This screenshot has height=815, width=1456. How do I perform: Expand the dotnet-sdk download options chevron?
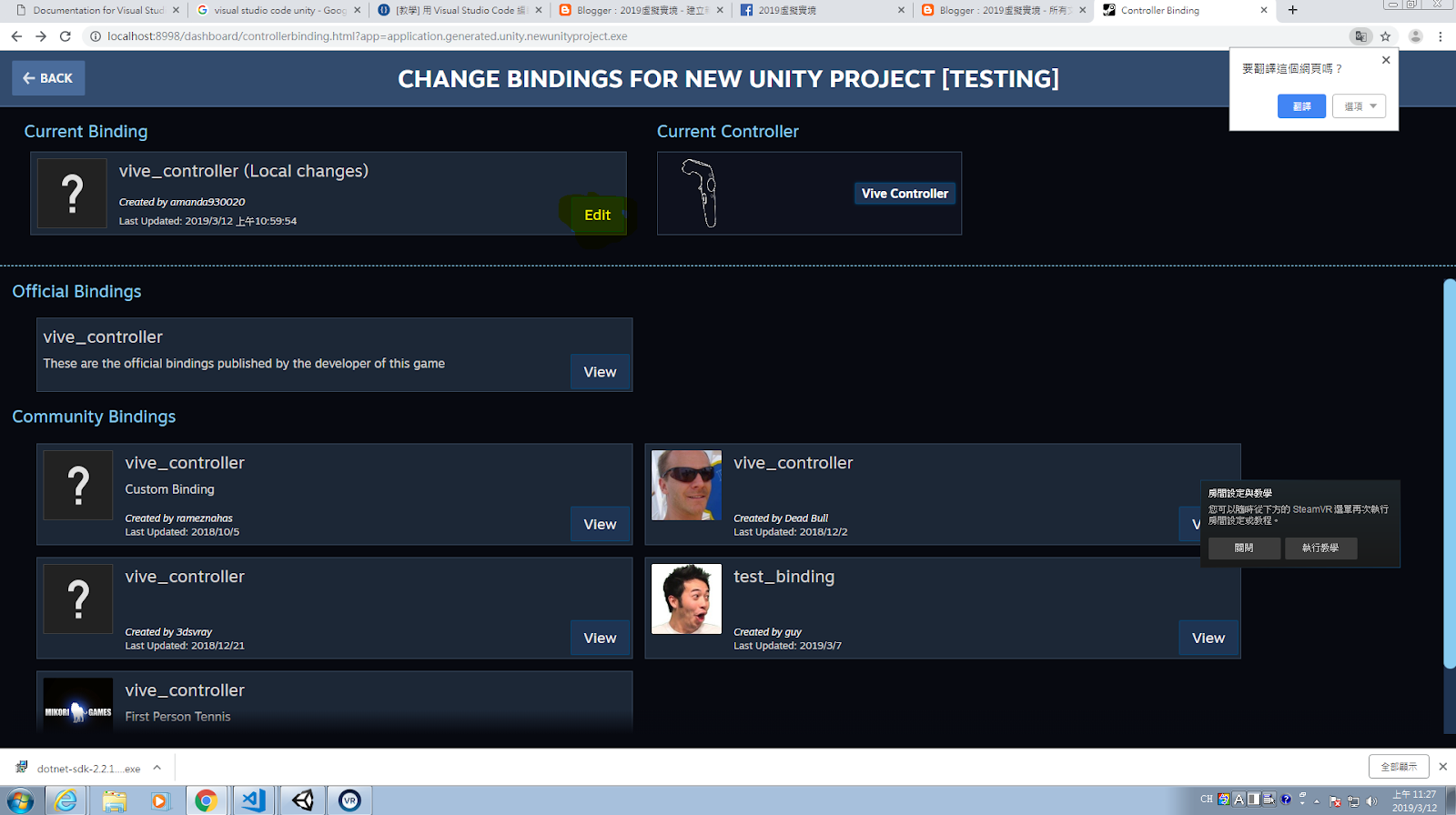[157, 768]
